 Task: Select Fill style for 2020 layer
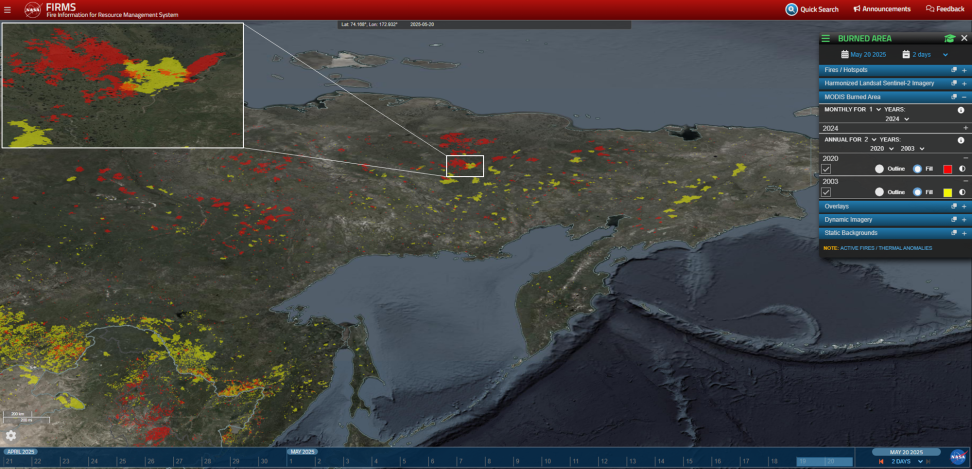coord(917,169)
